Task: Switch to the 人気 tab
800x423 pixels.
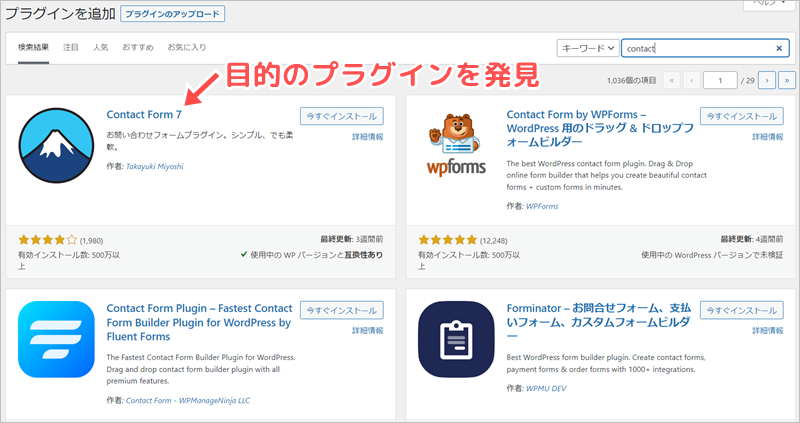Action: pyautogui.click(x=100, y=47)
